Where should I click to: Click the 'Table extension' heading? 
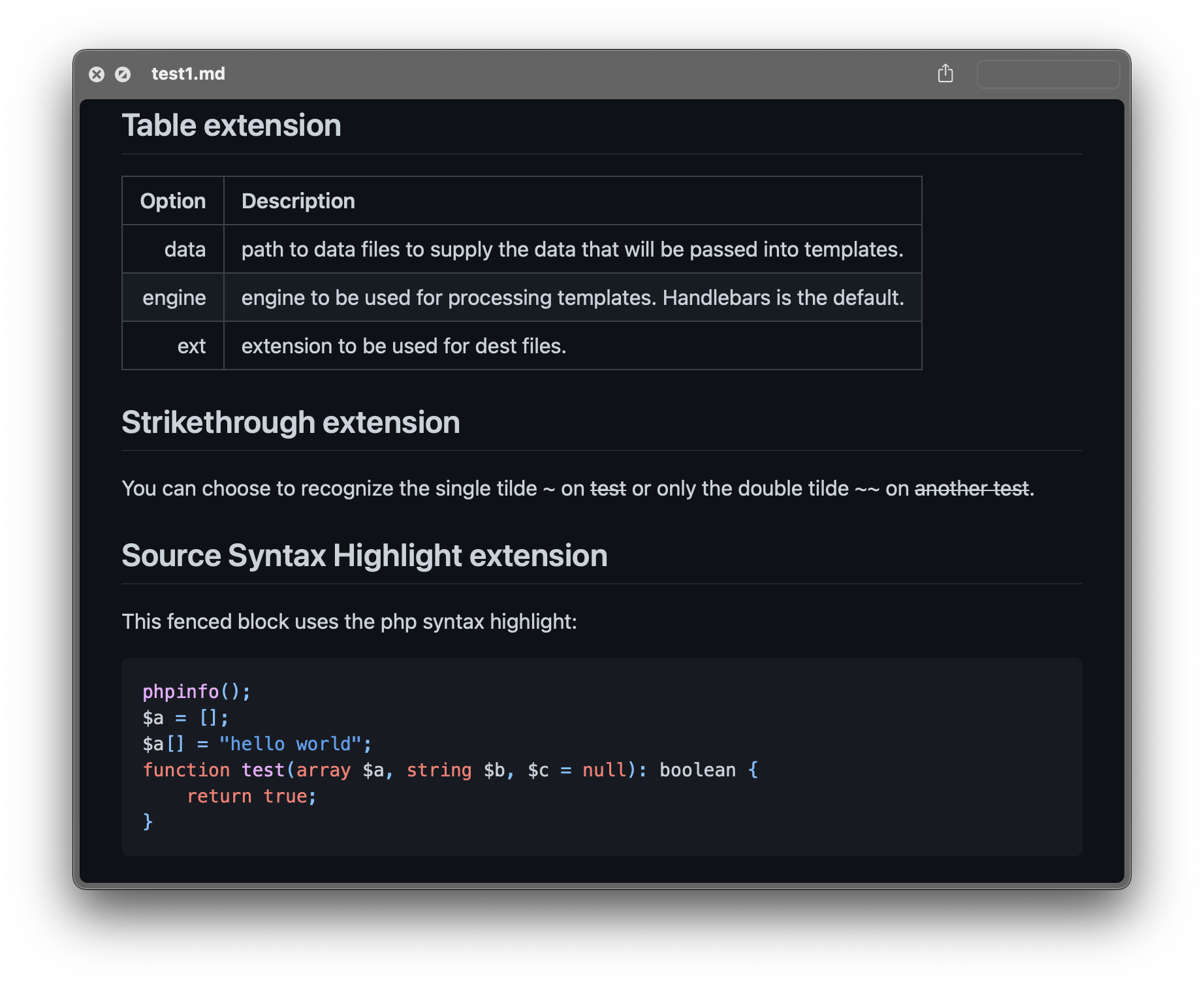pos(231,125)
